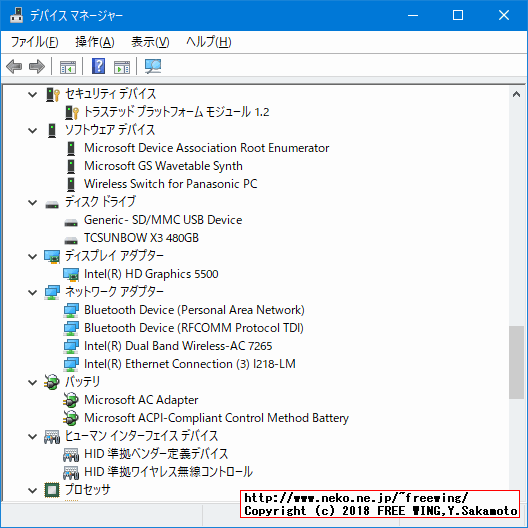This screenshot has height=528, width=528.
Task: Collapse the ディスプレイ アダプター node
Action: coord(32,257)
